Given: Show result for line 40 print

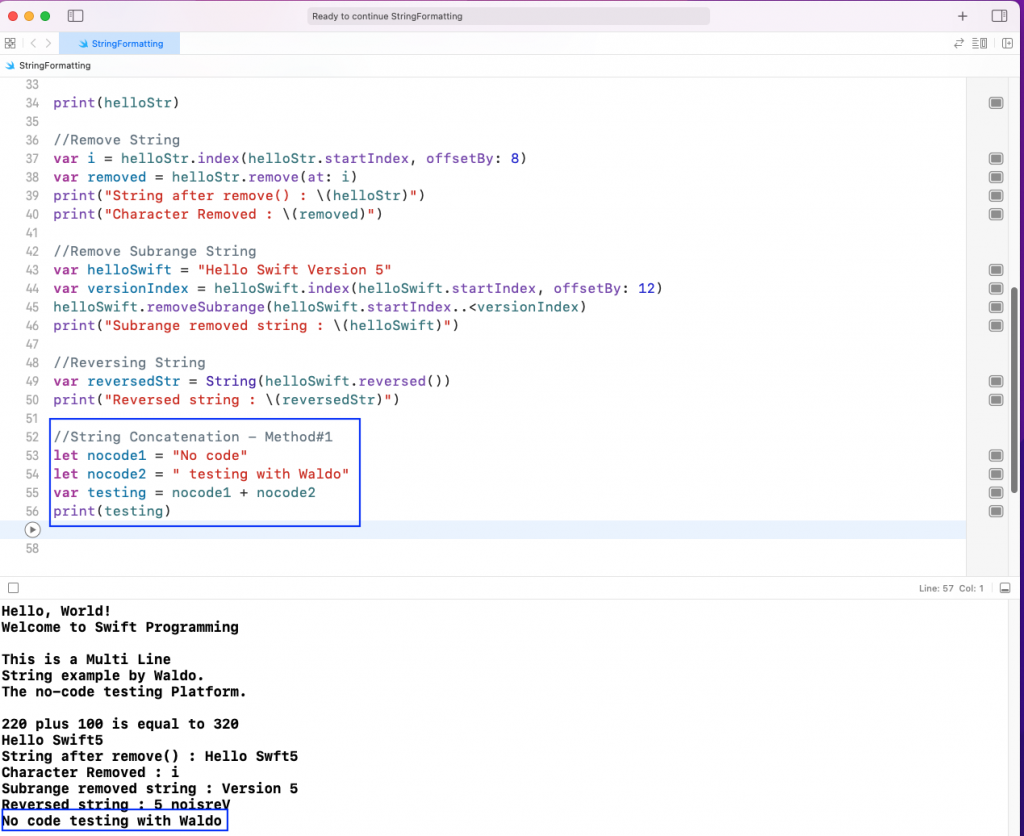Looking at the screenshot, I should tap(996, 214).
